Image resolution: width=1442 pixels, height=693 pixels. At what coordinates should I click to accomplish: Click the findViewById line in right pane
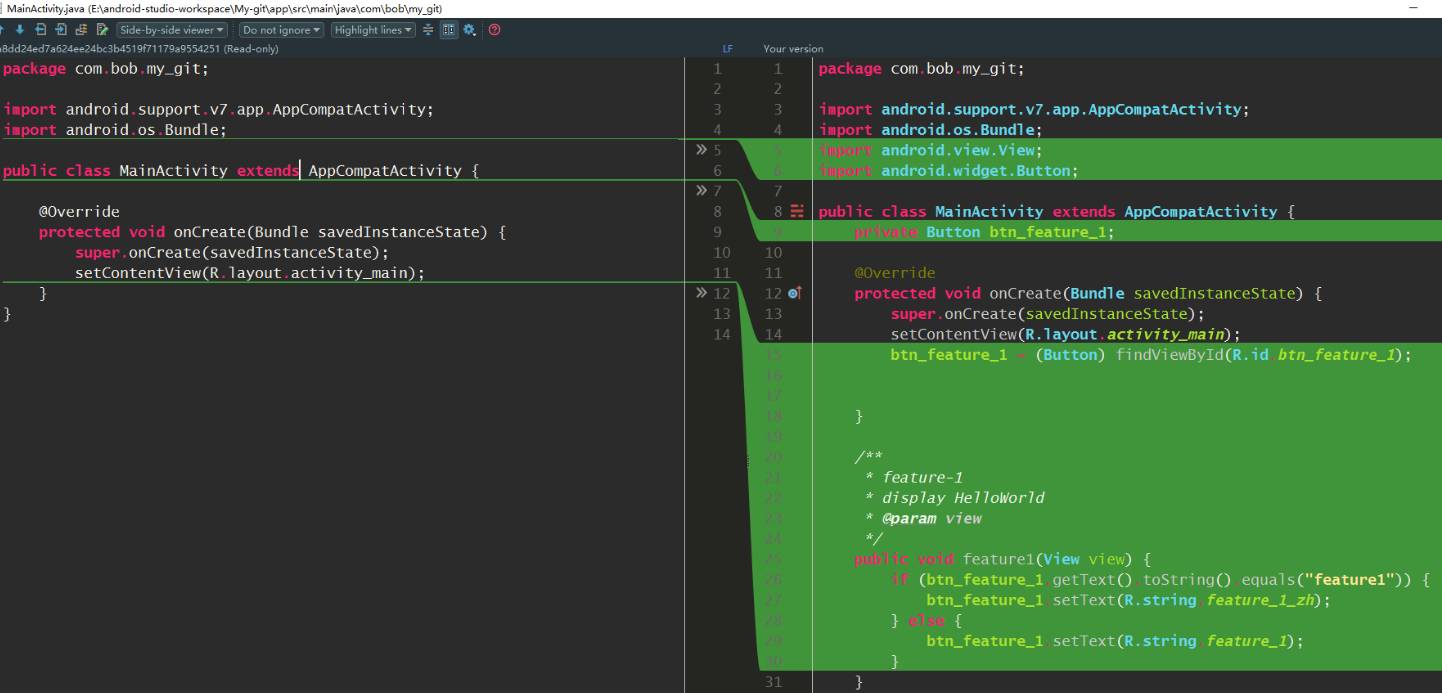[1151, 355]
